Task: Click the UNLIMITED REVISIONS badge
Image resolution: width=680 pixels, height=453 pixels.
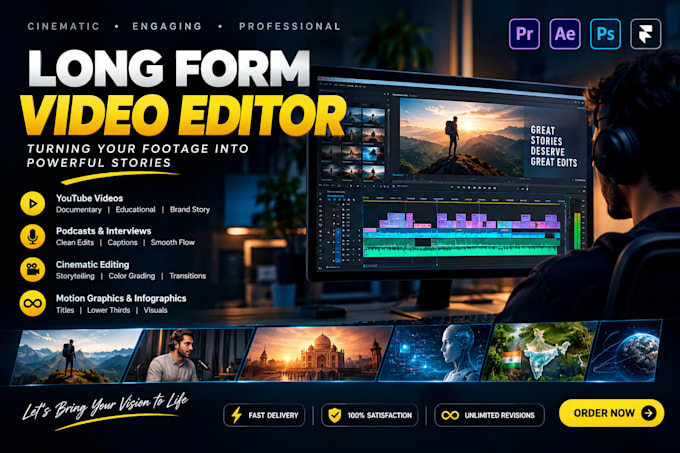Action: tap(489, 415)
